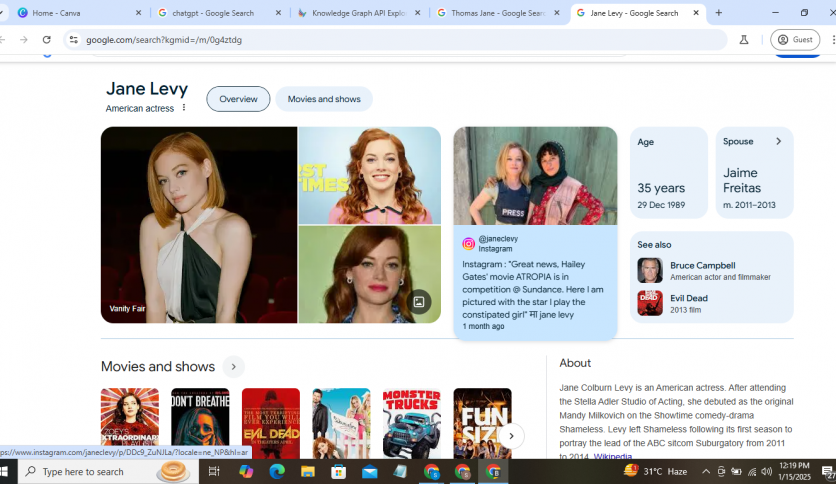Open the Mail app from the taskbar
Image resolution: width=836 pixels, height=484 pixels.
[x=369, y=471]
